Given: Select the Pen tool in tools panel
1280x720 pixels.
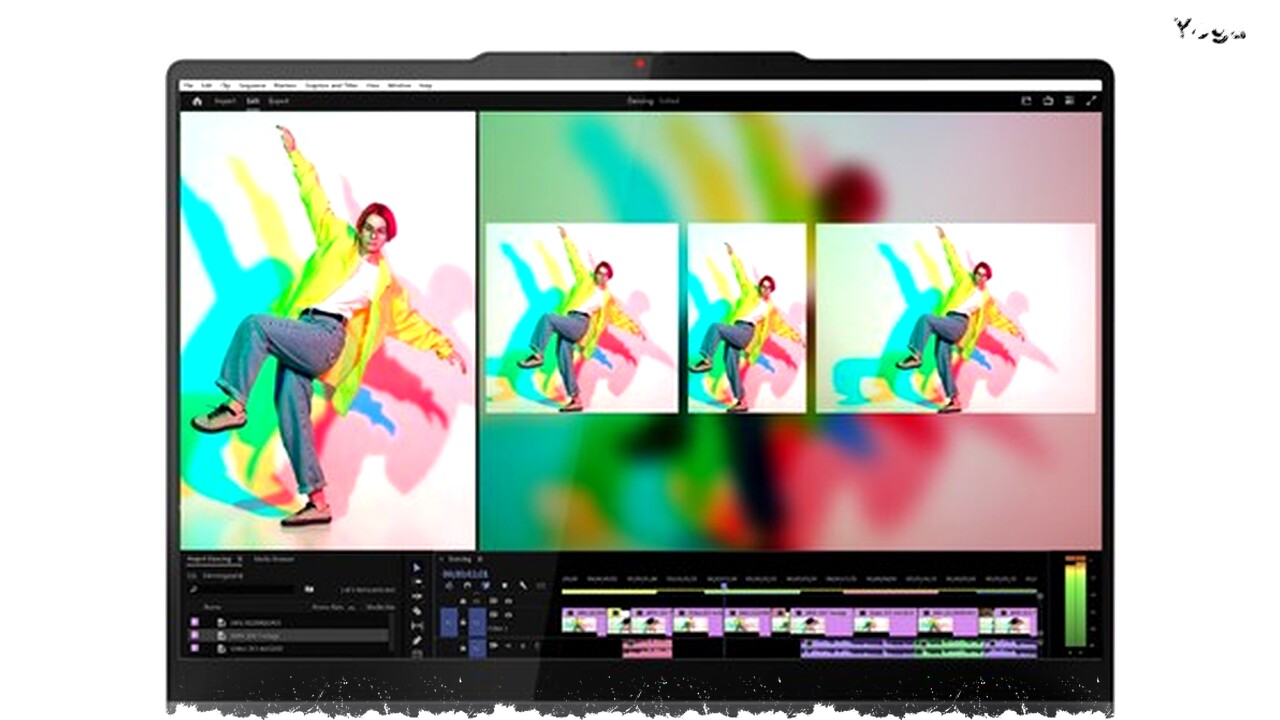Looking at the screenshot, I should pos(417,640).
